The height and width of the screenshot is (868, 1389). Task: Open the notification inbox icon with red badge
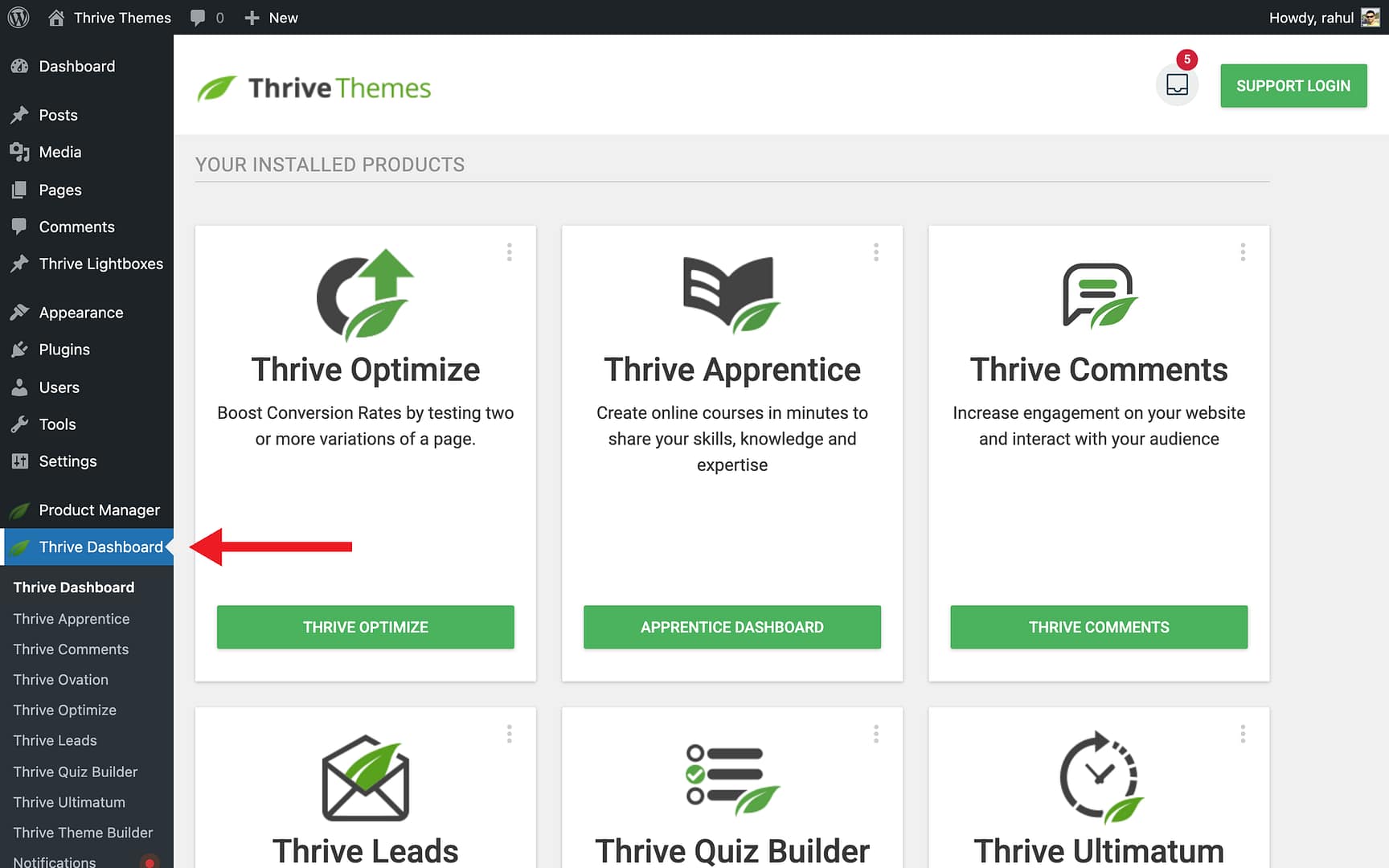click(1177, 84)
